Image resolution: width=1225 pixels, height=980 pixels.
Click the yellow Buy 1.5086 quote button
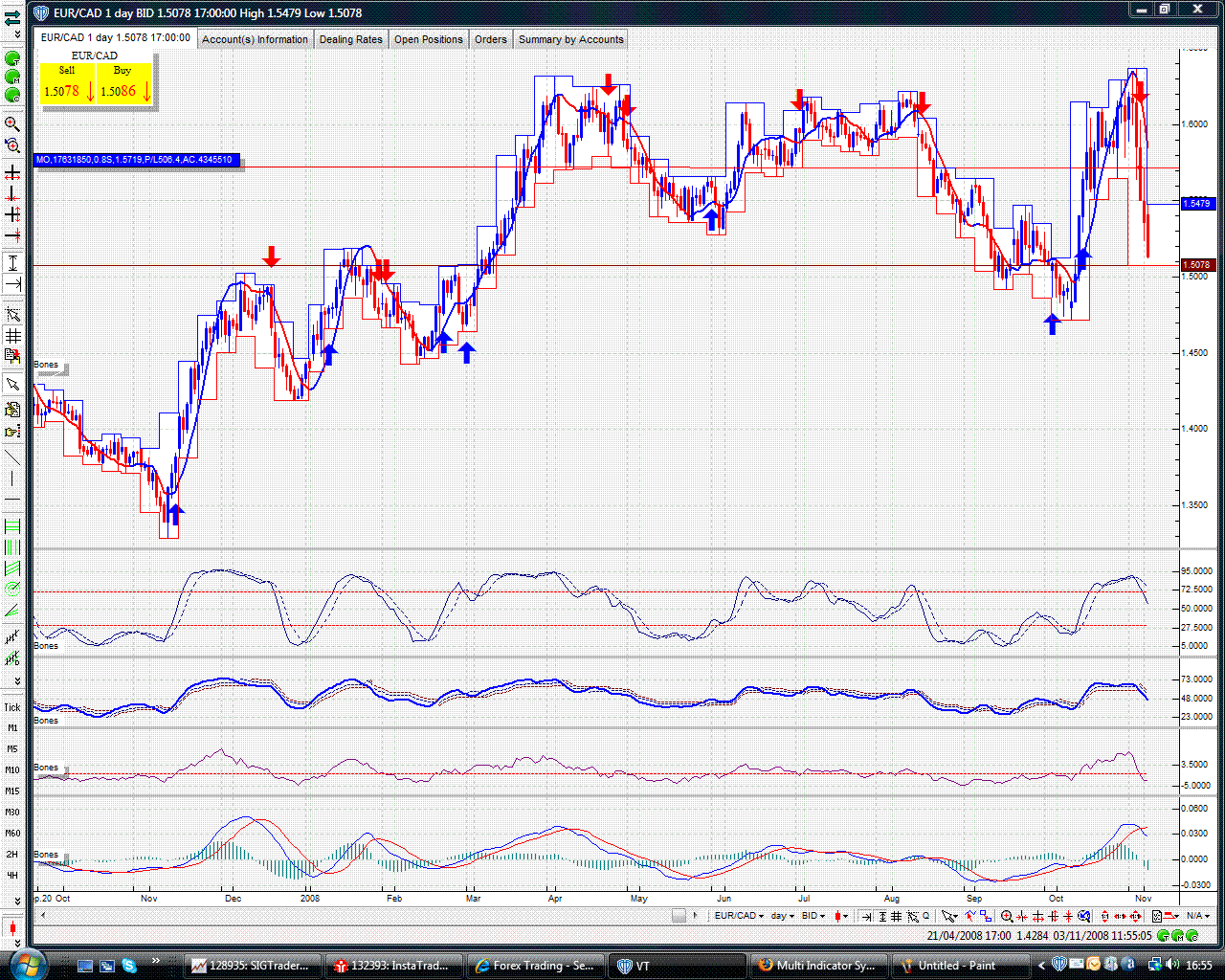124,84
